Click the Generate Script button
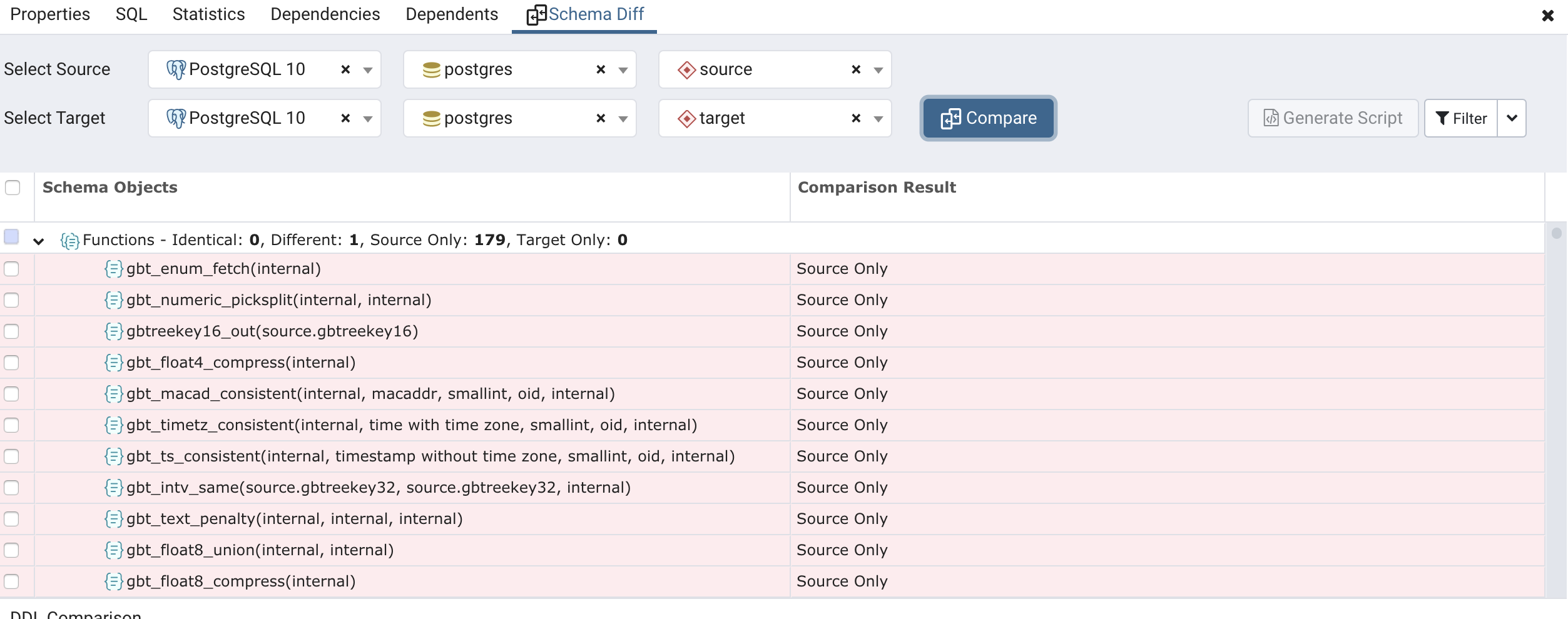The width and height of the screenshot is (1568, 619). pyautogui.click(x=1333, y=118)
